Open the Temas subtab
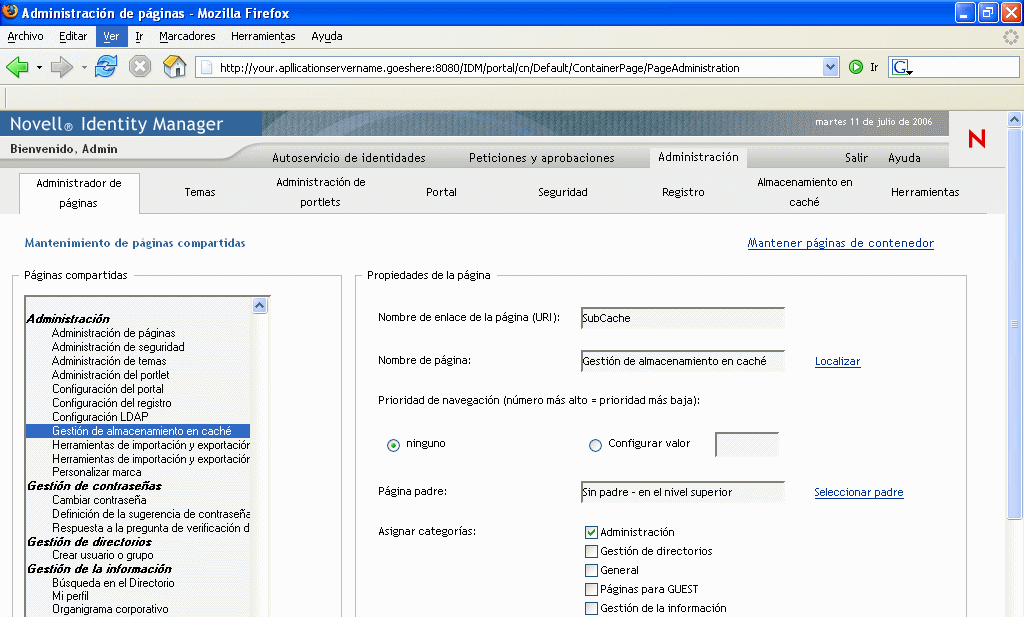1024x617 pixels. point(200,193)
